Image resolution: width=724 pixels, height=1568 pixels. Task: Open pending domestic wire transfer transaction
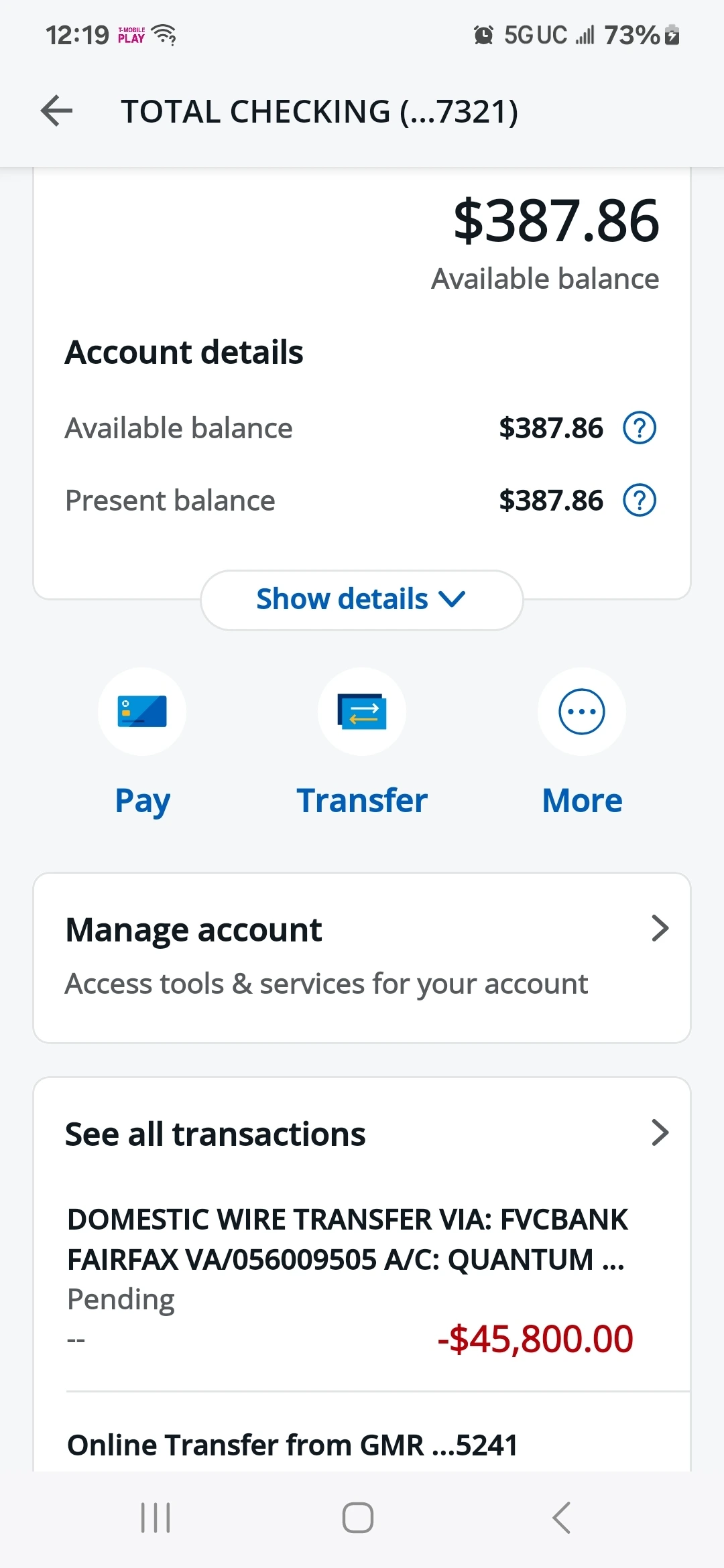pos(362,1280)
